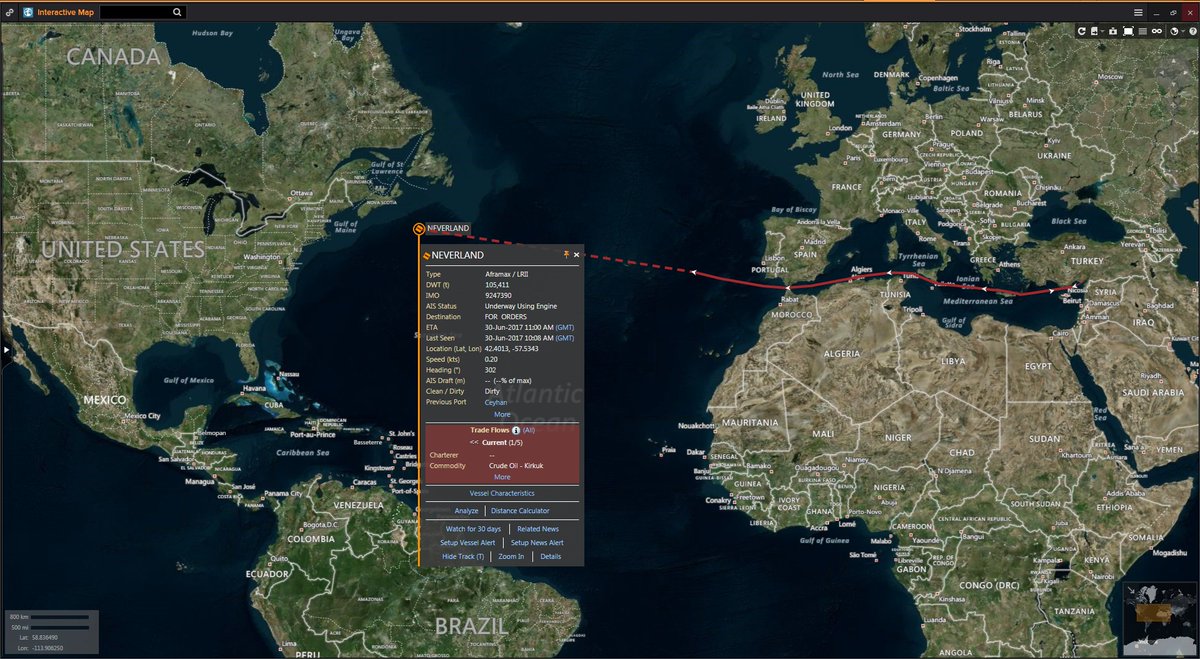Screen dimensions: 1200x659
Task: Click More below Previous Port
Action: tap(502, 414)
